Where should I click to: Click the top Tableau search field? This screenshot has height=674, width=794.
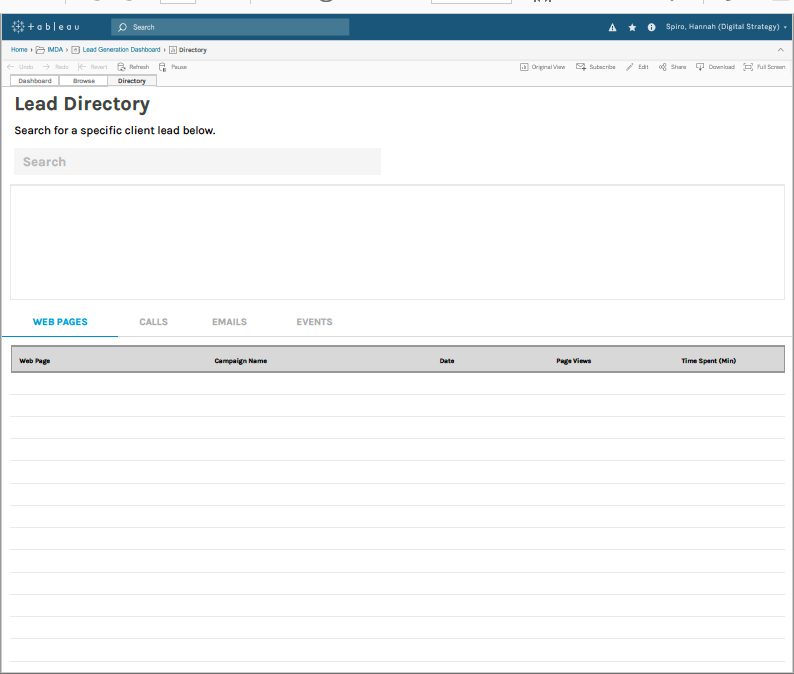(230, 27)
